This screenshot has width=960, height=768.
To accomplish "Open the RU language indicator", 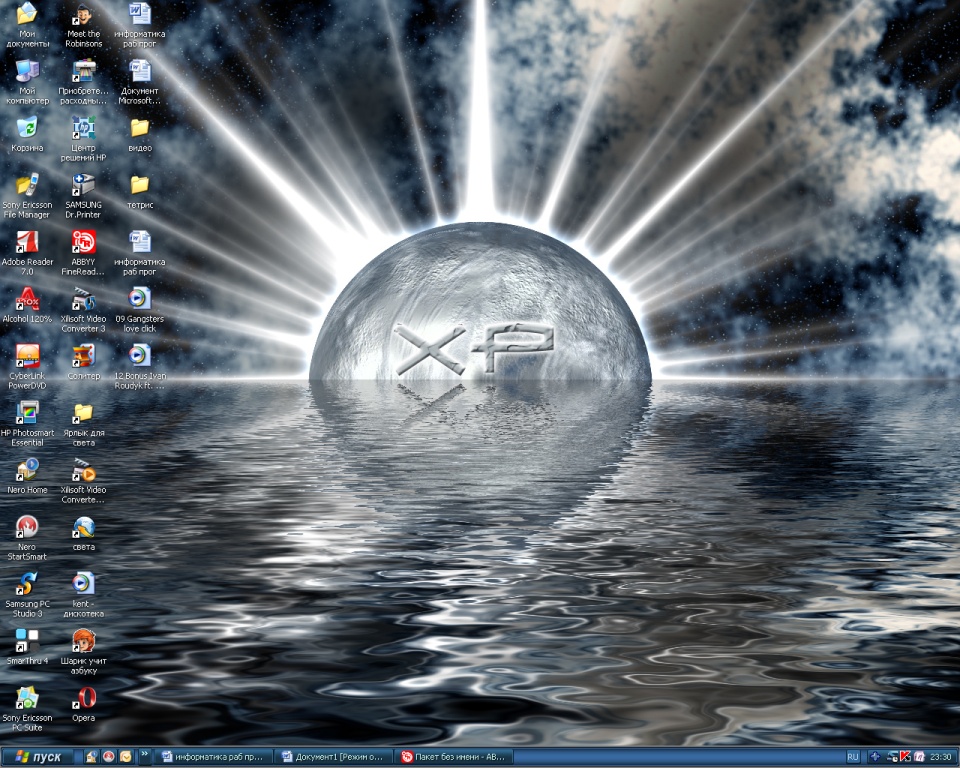I will click(x=853, y=758).
